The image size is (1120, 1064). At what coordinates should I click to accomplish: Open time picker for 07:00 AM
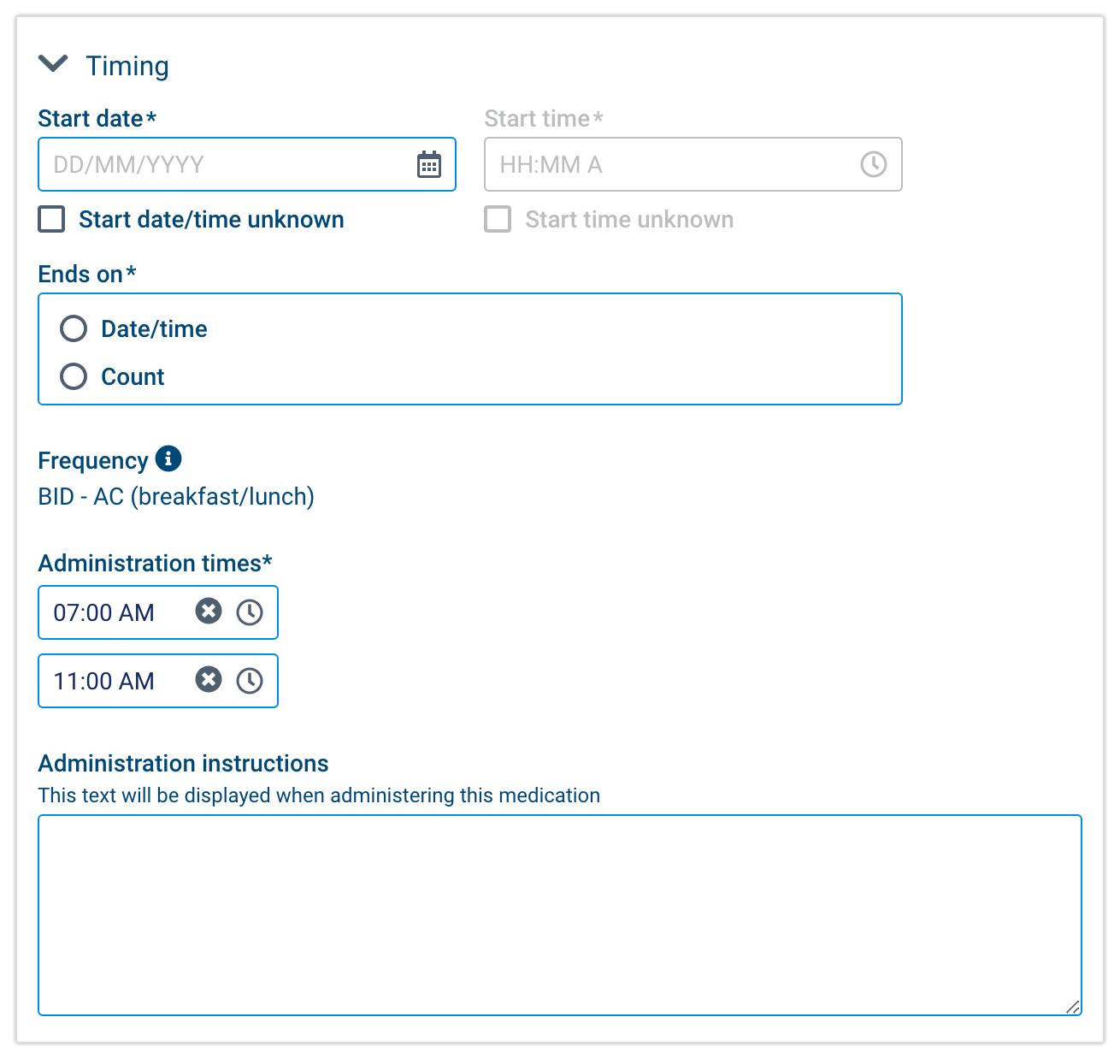(250, 612)
